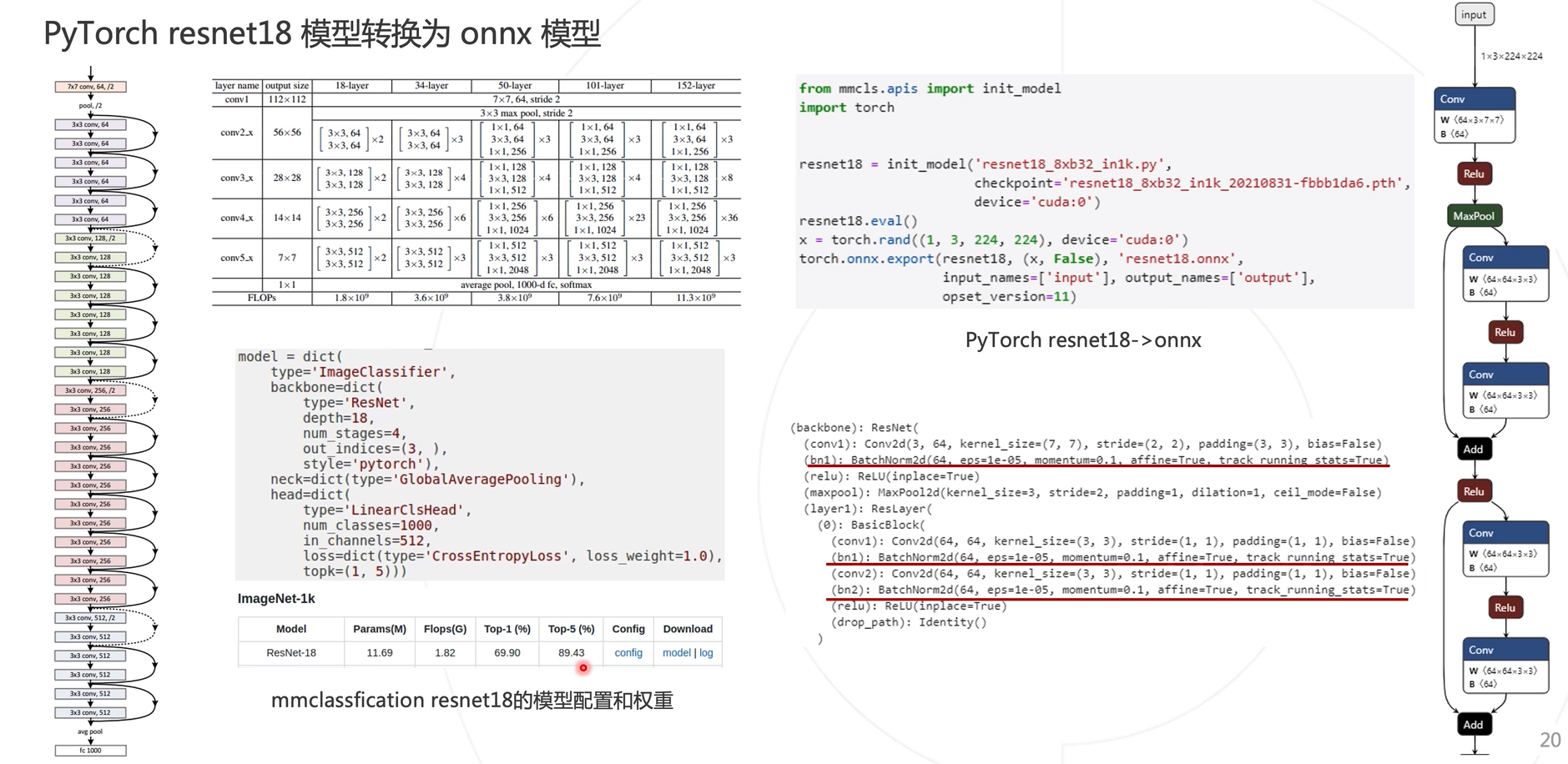Open the config link for ResNet-18
The image size is (1568, 764).
628,653
